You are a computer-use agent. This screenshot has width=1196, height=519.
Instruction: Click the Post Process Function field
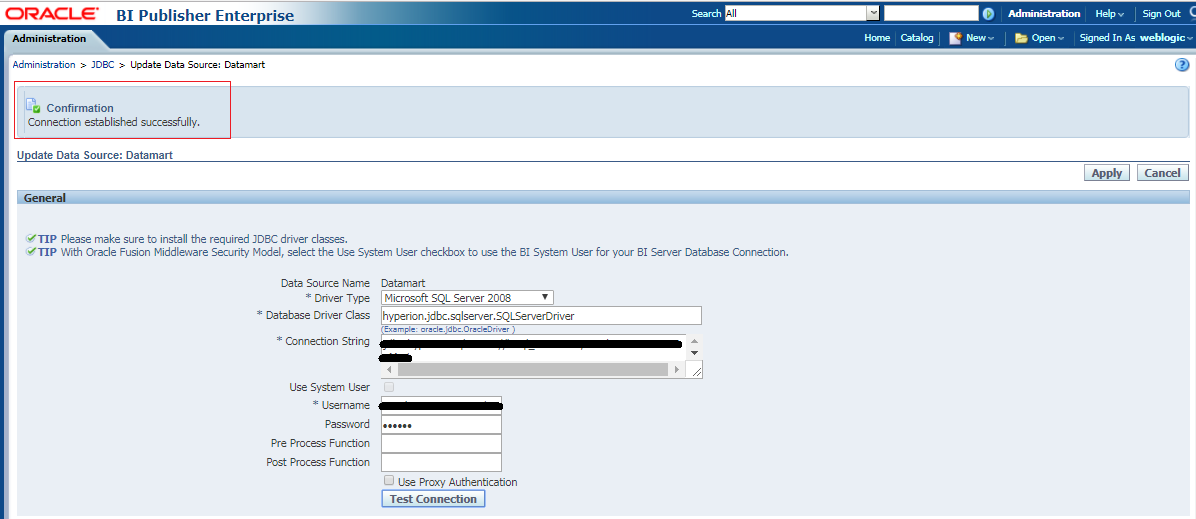(x=441, y=463)
